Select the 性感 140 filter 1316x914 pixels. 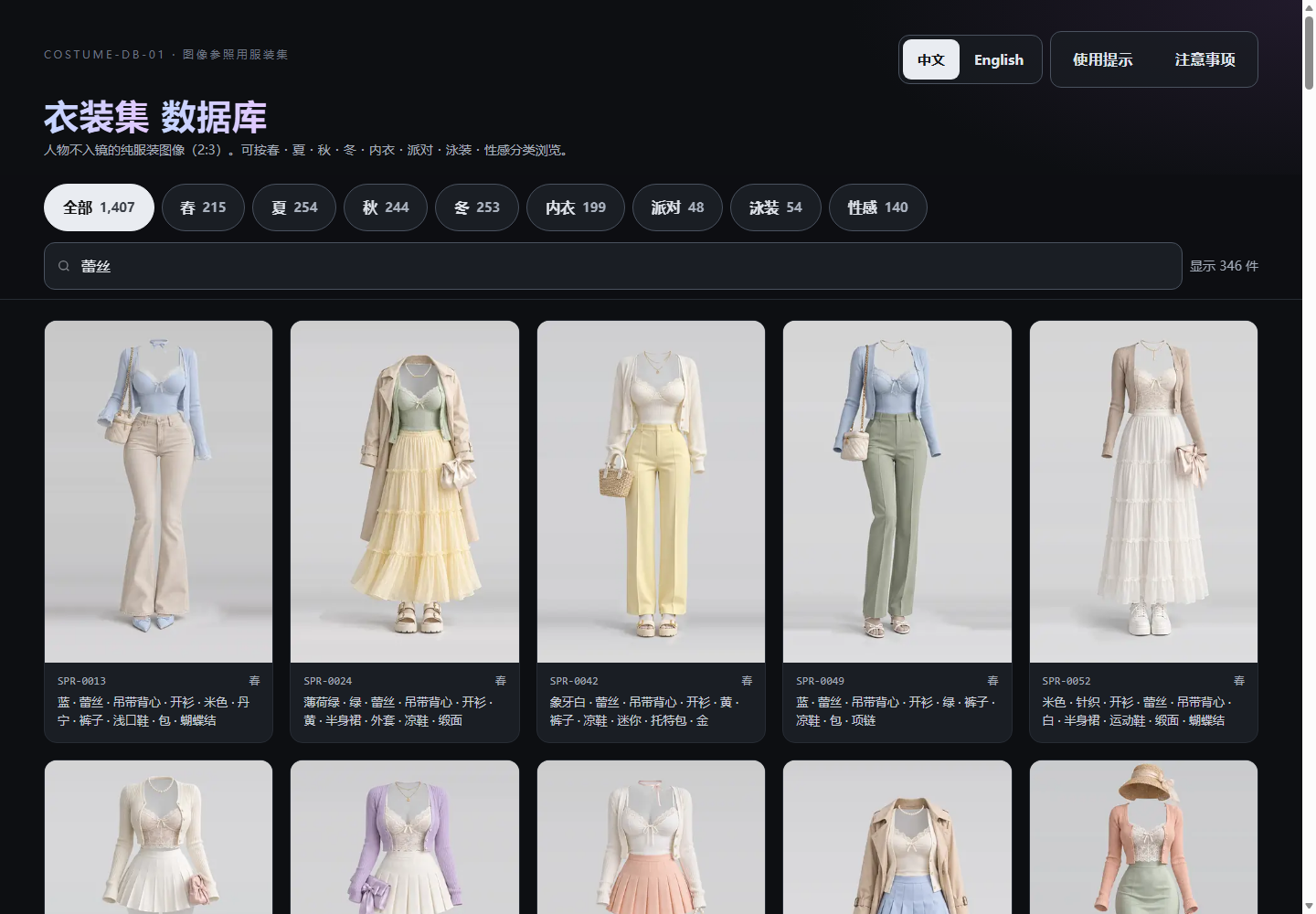878,207
